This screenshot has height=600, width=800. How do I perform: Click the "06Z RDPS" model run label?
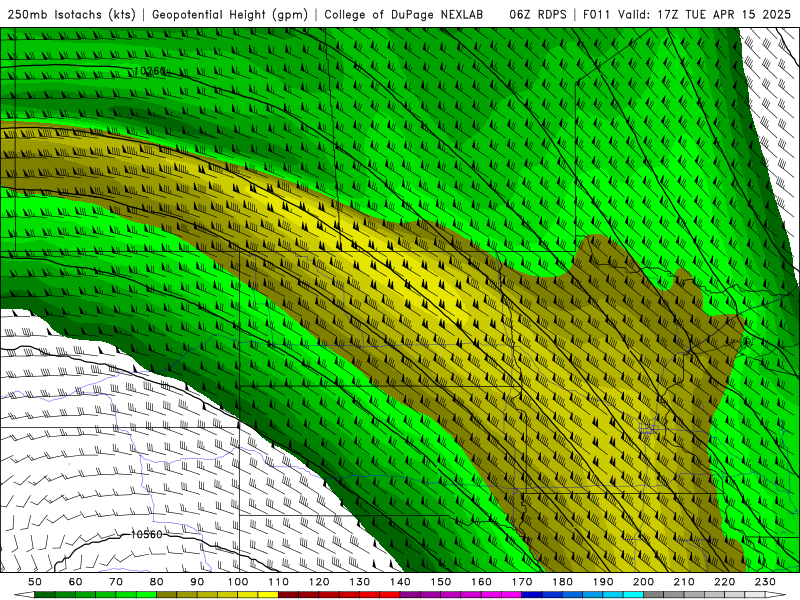point(538,15)
